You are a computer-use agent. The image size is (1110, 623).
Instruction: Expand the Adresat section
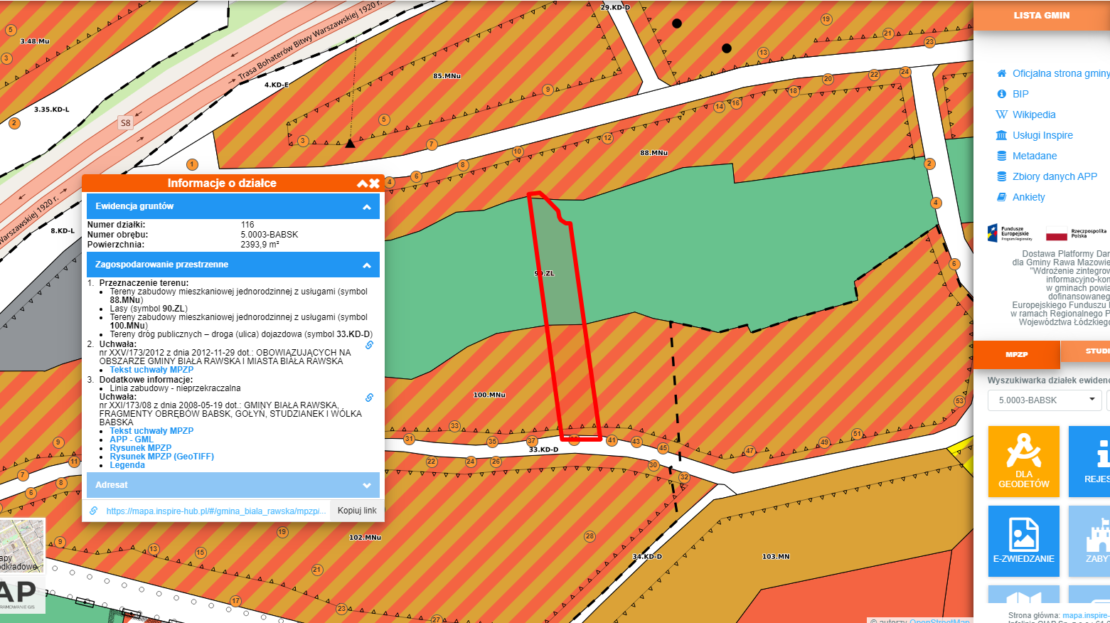[x=367, y=485]
